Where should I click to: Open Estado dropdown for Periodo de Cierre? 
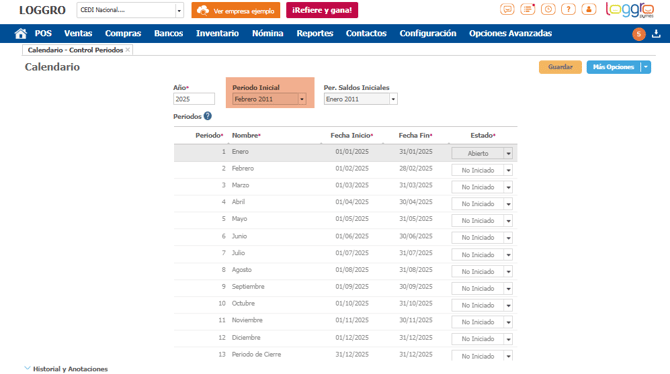508,356
